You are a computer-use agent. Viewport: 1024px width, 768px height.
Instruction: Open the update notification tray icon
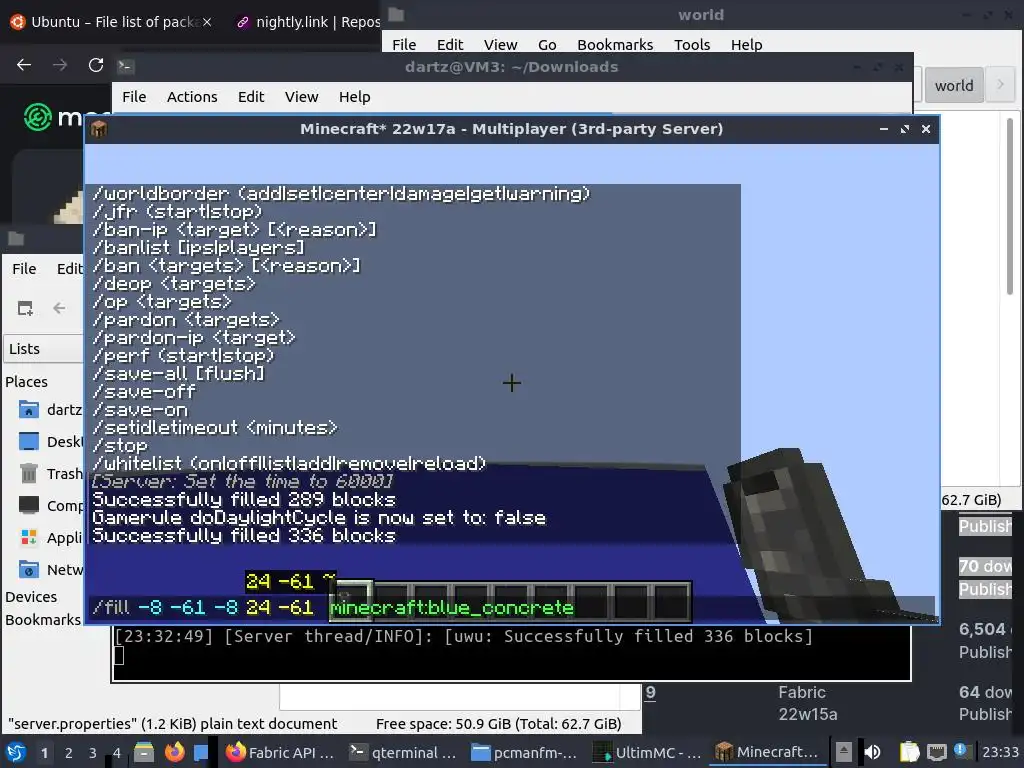coord(961,751)
